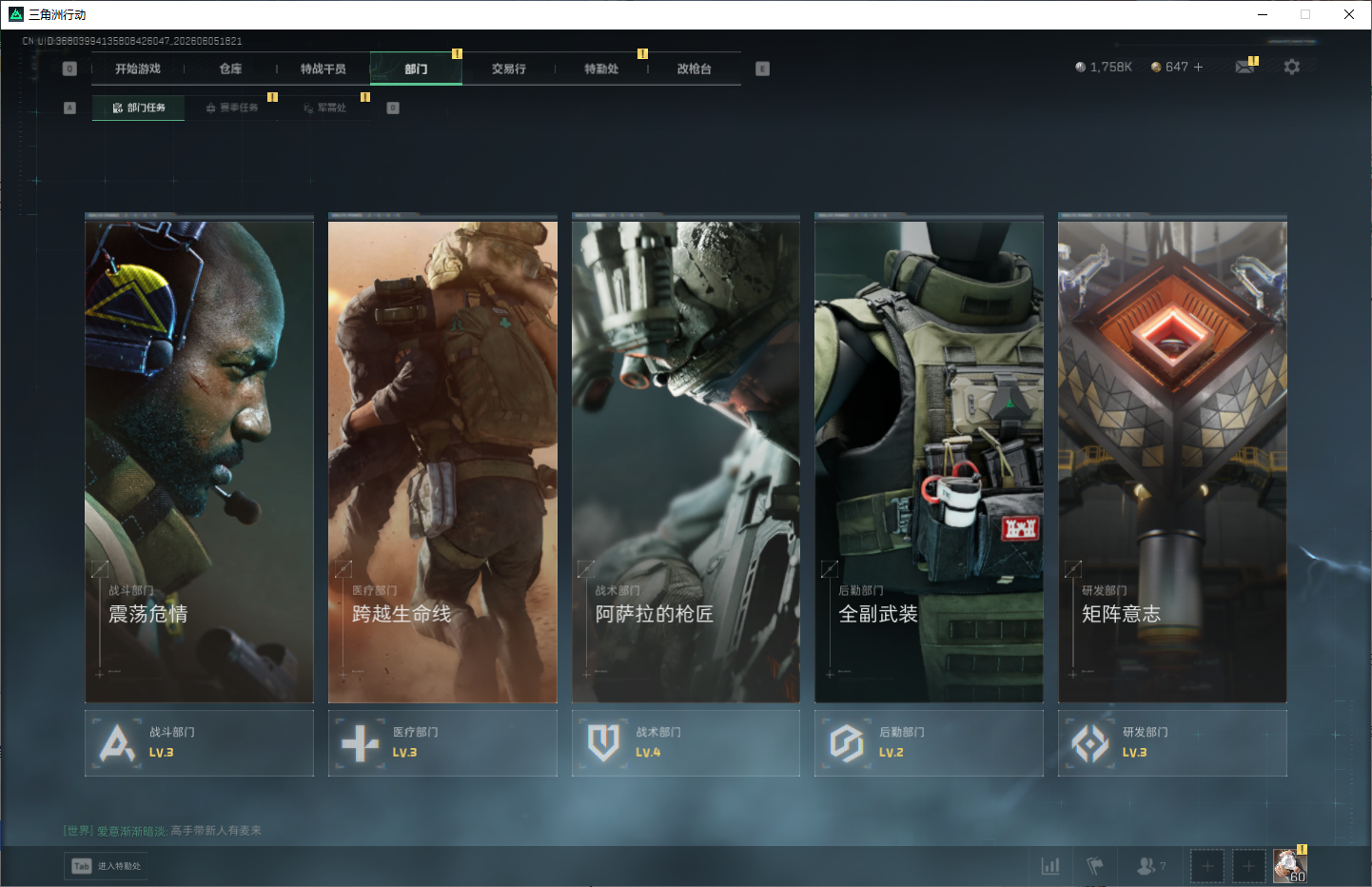
Task: Open the statistics bar chart icon
Action: pos(1050,866)
